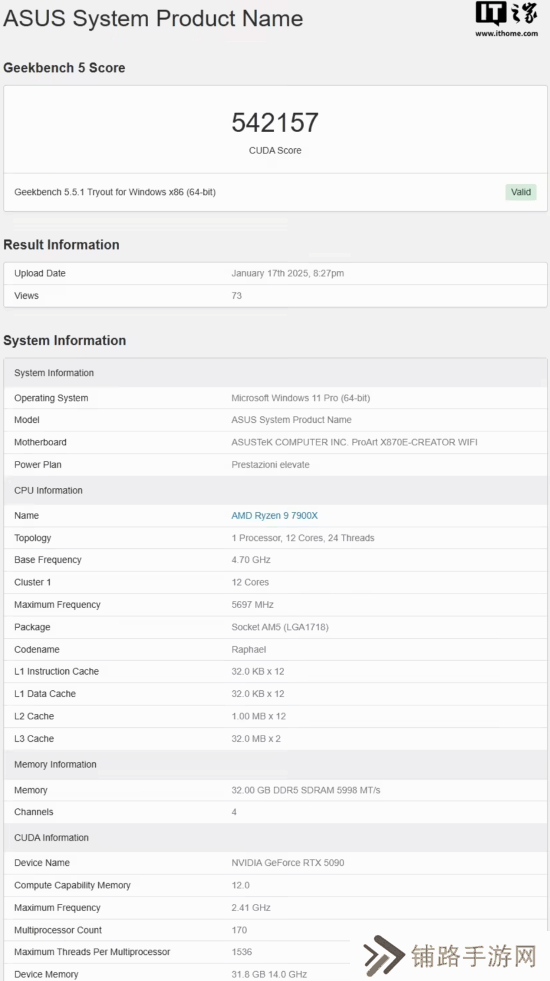Click the Compute Capability Memory label
Screen dimensions: 550x981
click(73, 885)
